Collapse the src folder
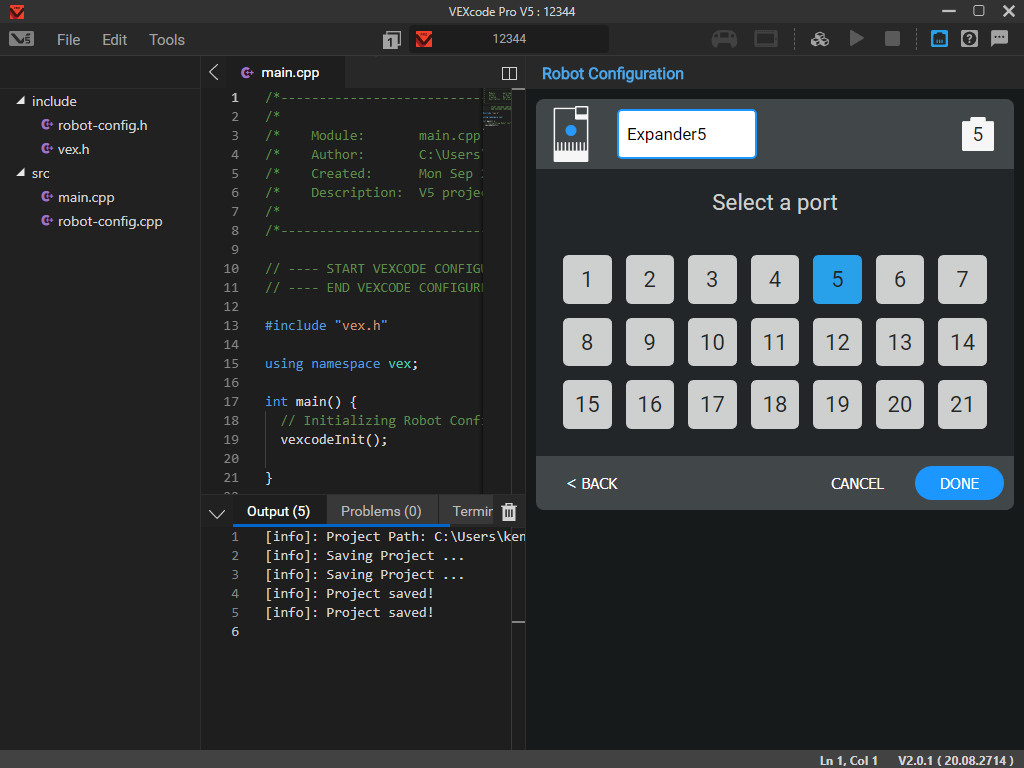Viewport: 1024px width, 768px height. click(21, 172)
